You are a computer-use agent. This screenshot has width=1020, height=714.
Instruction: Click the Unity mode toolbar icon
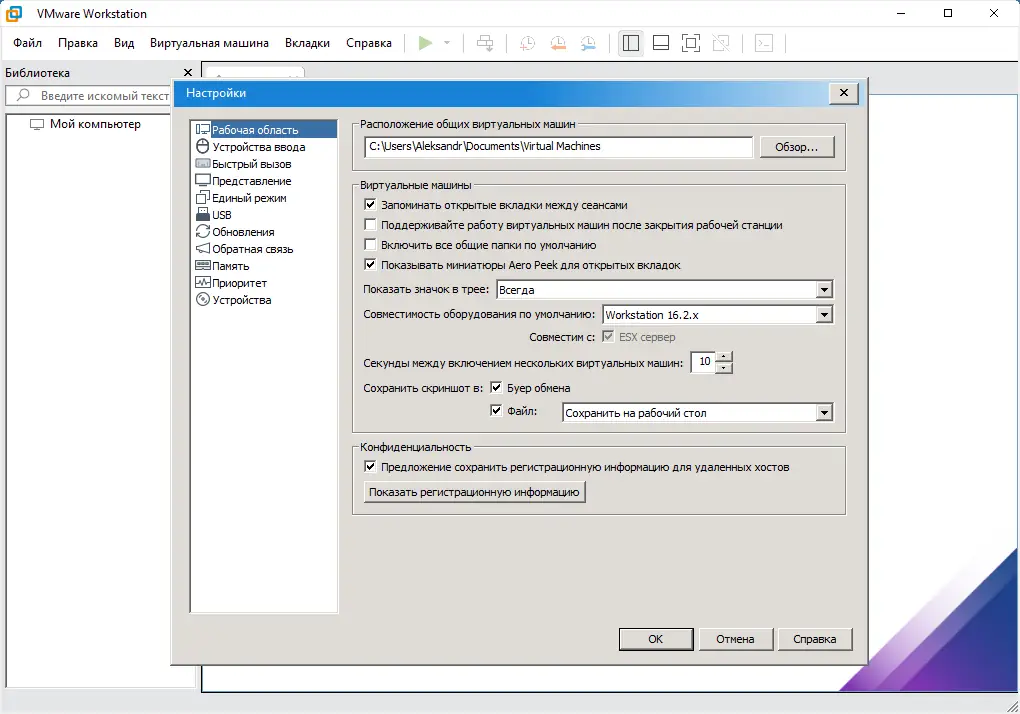721,43
